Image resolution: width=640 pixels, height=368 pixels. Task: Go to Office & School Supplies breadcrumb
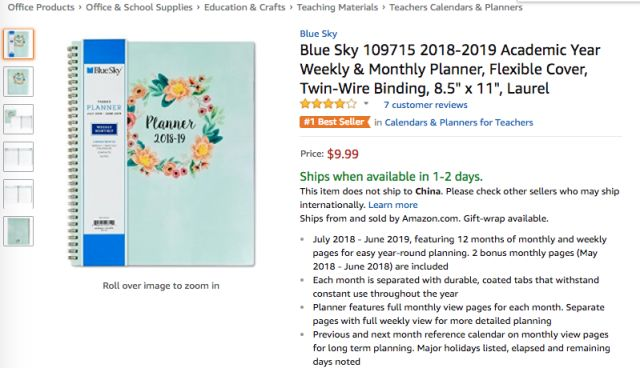tap(139, 7)
